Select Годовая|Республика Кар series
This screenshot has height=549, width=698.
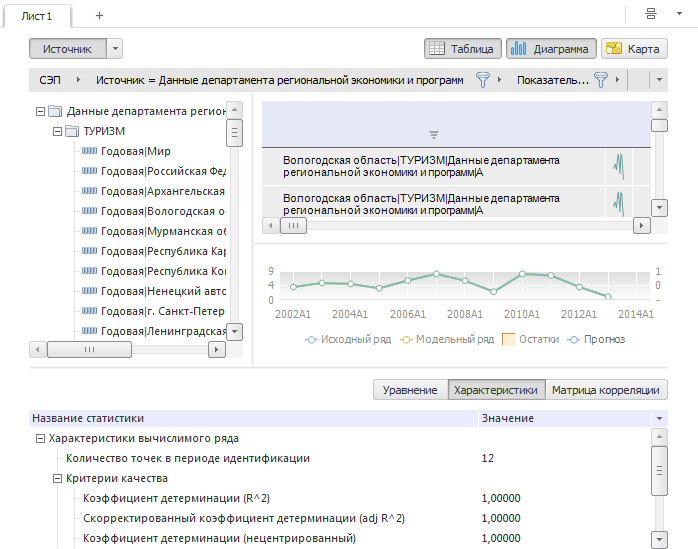pyautogui.click(x=163, y=252)
